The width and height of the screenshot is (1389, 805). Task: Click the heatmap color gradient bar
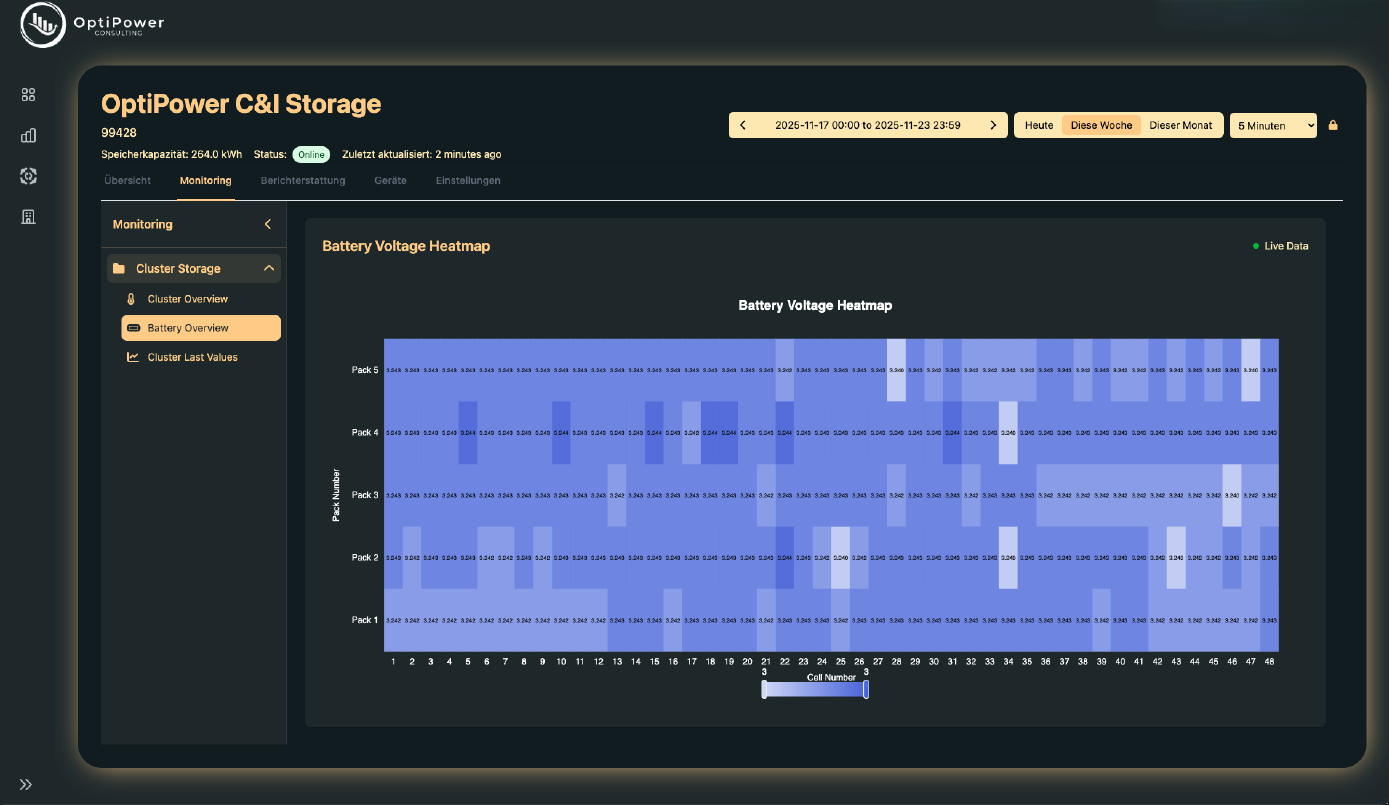[815, 689]
